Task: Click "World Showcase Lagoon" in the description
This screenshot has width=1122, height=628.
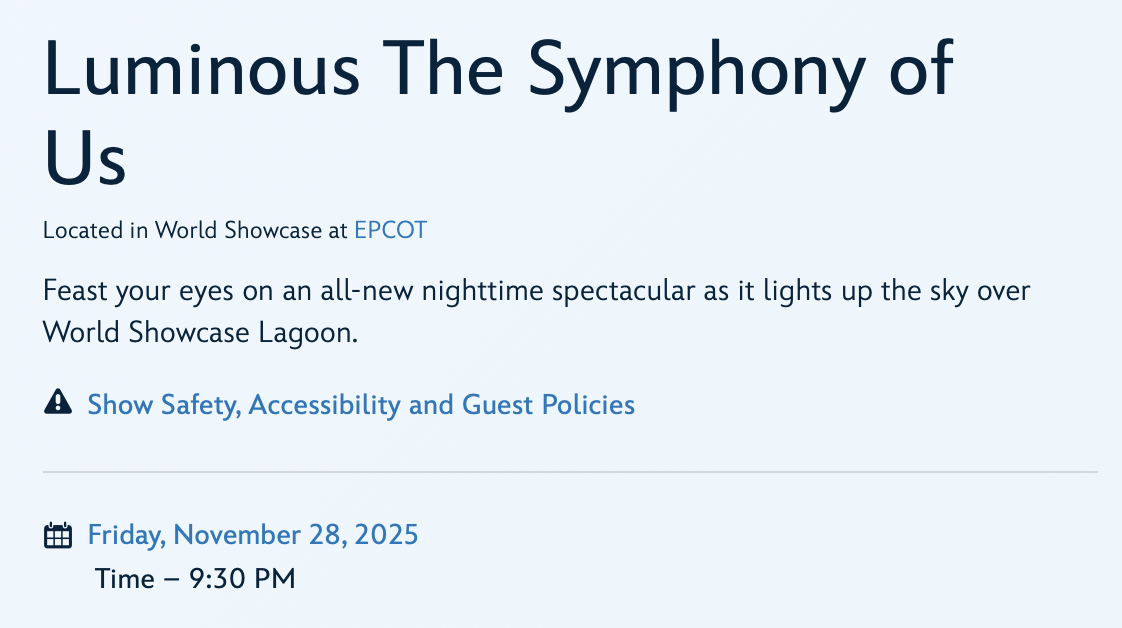Action: (200, 333)
